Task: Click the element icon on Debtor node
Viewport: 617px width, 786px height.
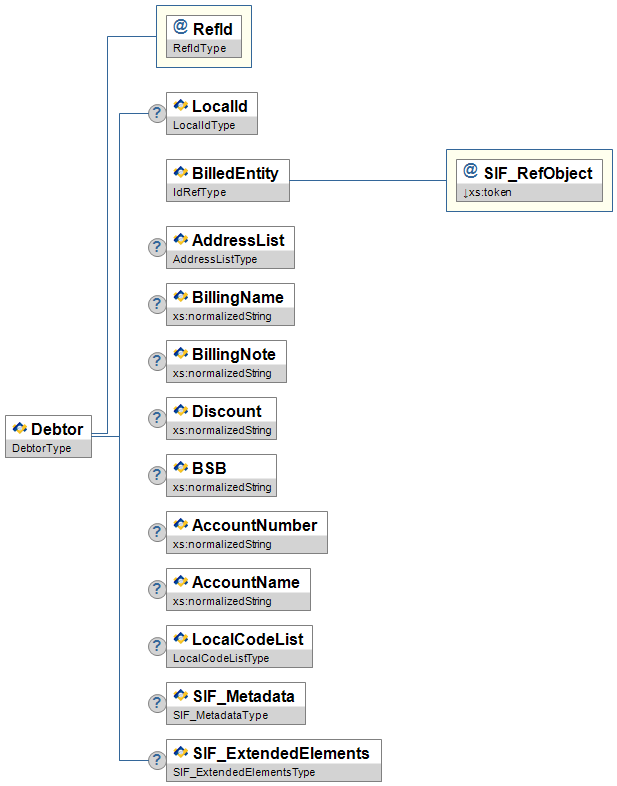Action: 19,429
